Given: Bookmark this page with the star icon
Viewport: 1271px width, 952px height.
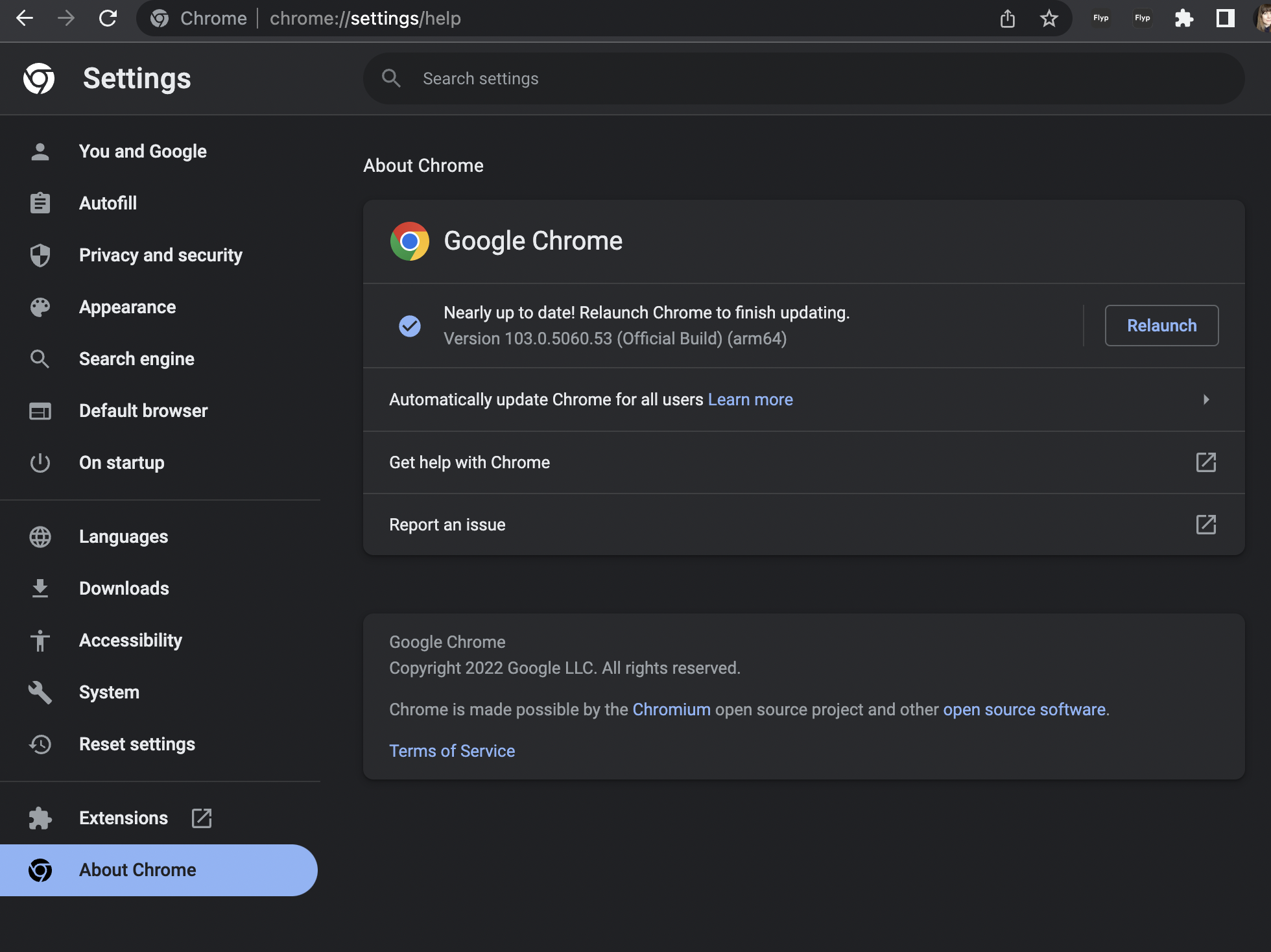Looking at the screenshot, I should click(1049, 18).
